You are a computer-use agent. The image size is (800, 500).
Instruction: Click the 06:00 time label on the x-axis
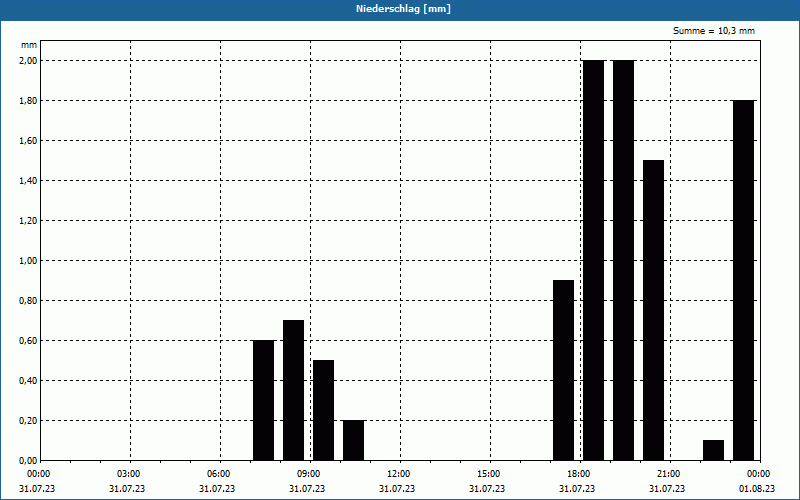click(220, 474)
